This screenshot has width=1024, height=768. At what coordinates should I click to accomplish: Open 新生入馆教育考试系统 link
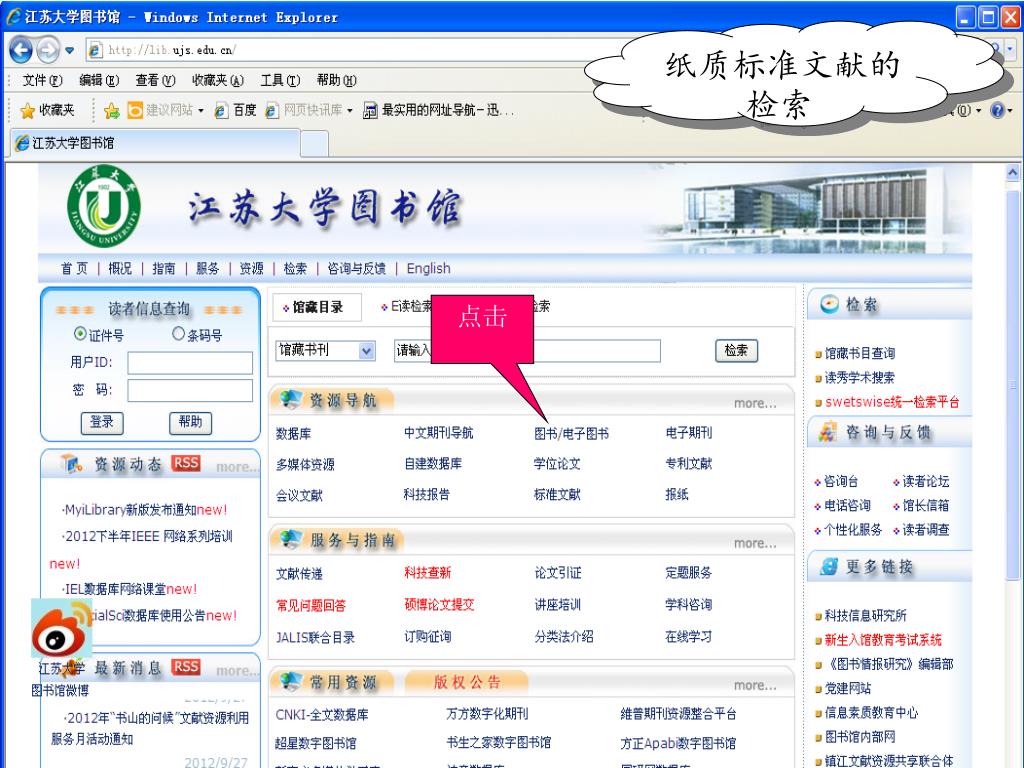[x=883, y=640]
